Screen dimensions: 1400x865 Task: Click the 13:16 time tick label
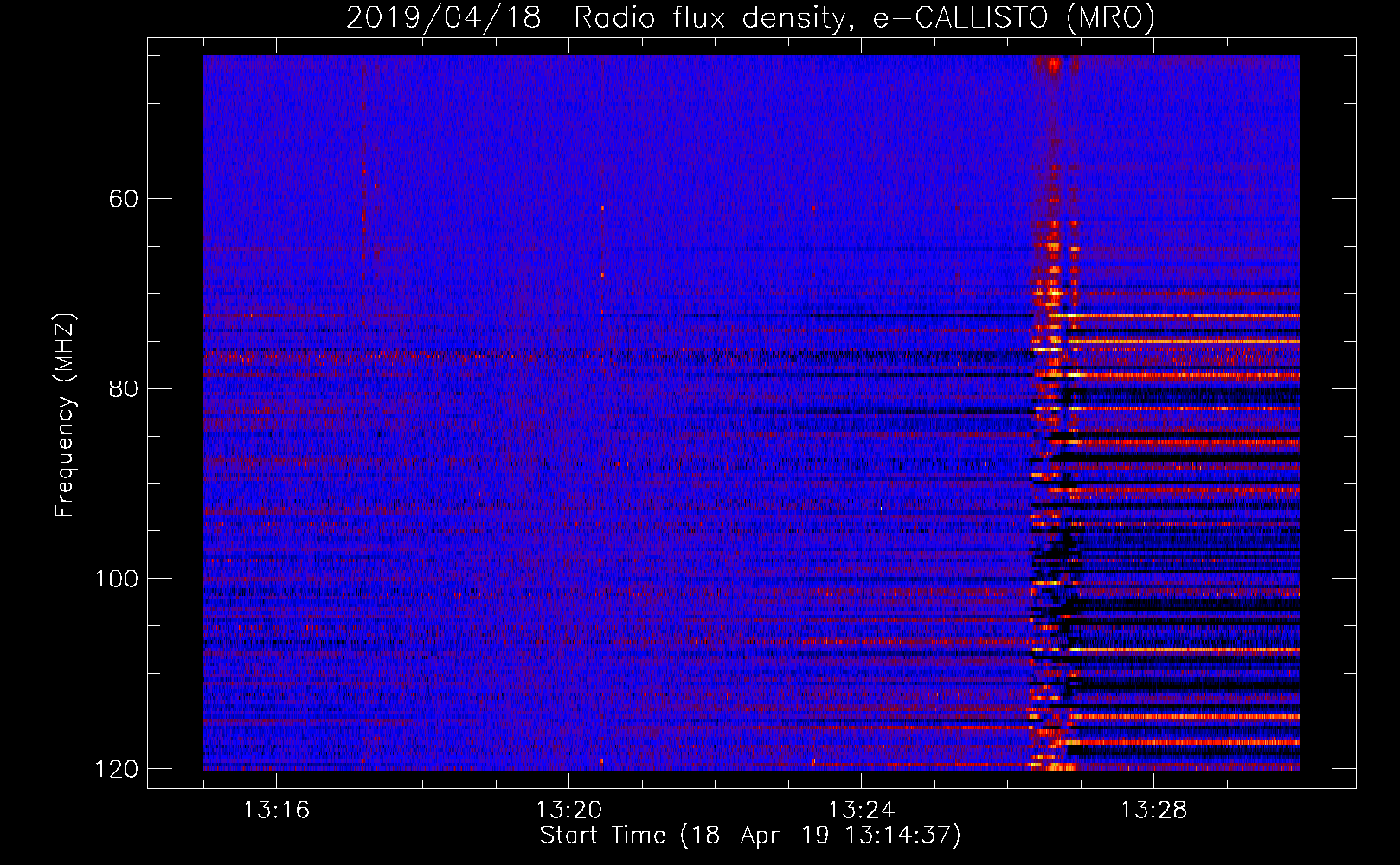coord(276,811)
